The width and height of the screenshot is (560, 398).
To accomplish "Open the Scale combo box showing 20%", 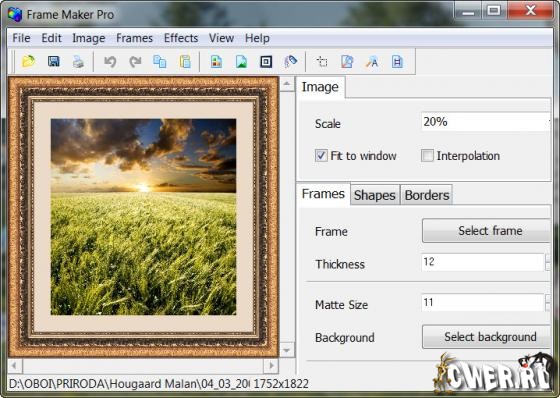I will pos(486,122).
